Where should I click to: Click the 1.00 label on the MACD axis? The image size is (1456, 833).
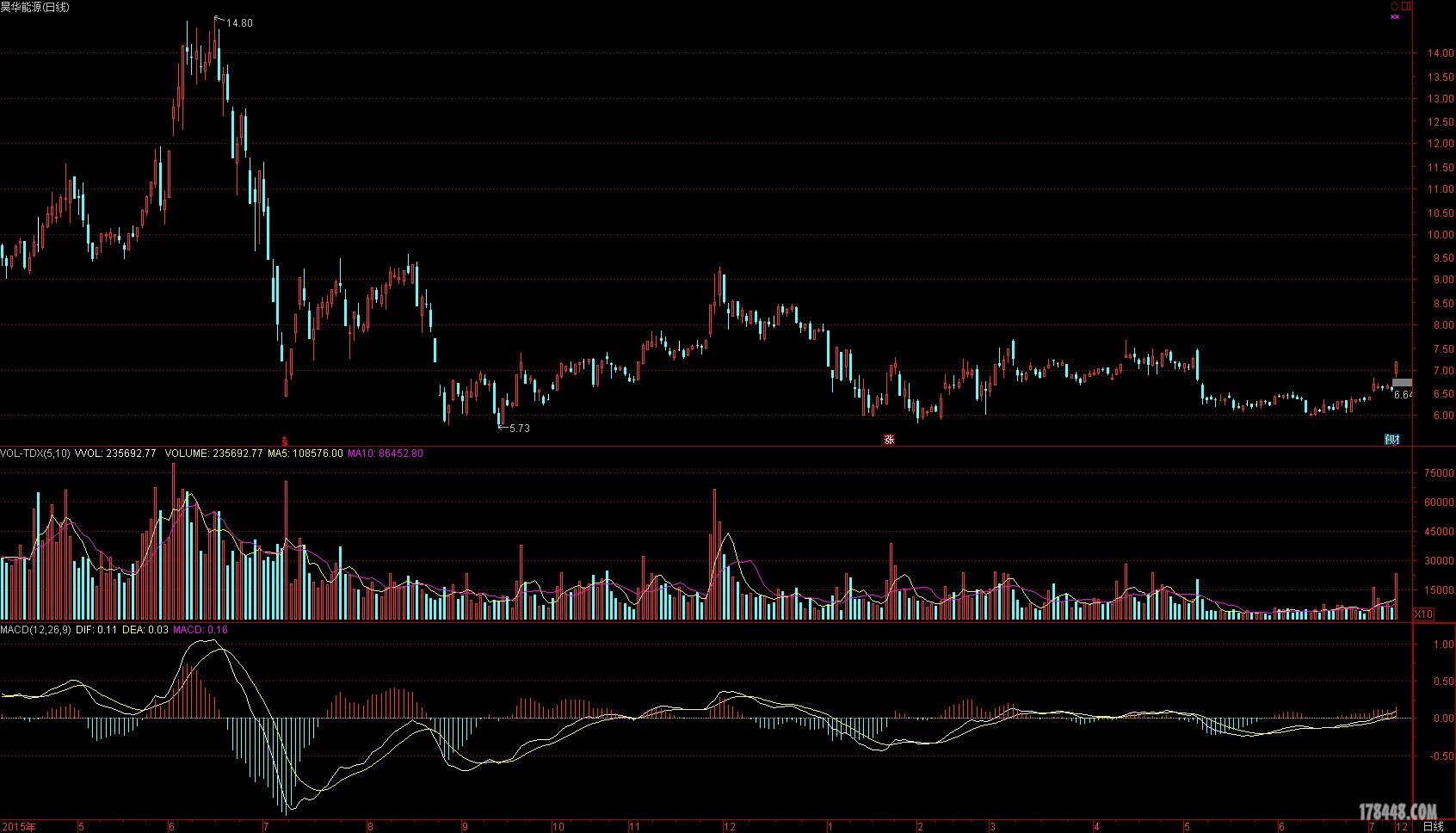coord(1443,645)
